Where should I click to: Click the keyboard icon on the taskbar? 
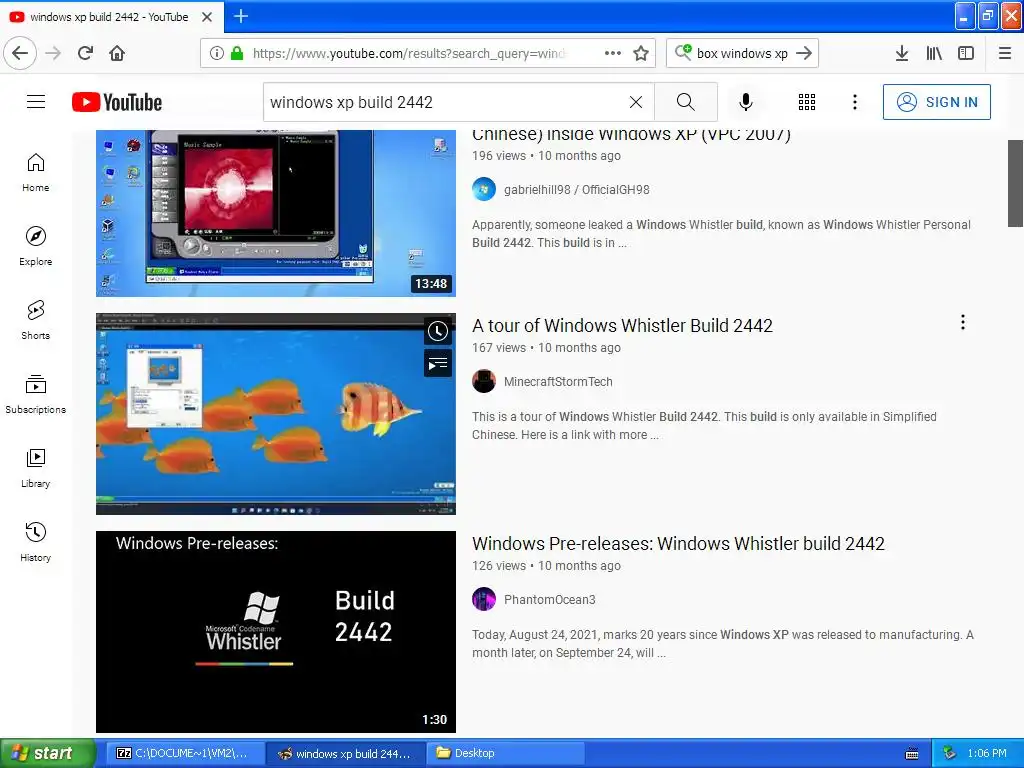(912, 754)
